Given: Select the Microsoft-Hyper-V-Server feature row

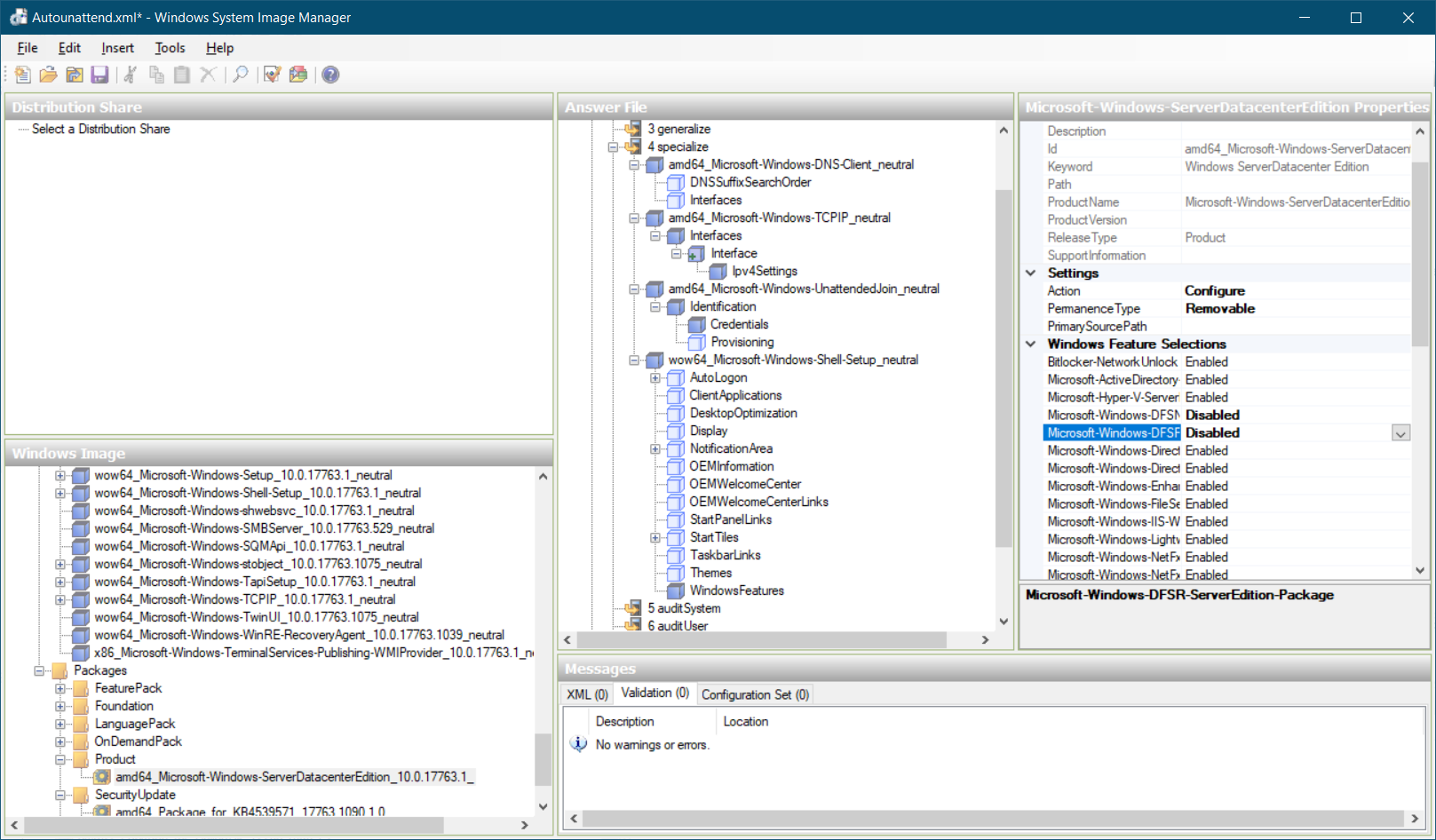Looking at the screenshot, I should (1227, 398).
